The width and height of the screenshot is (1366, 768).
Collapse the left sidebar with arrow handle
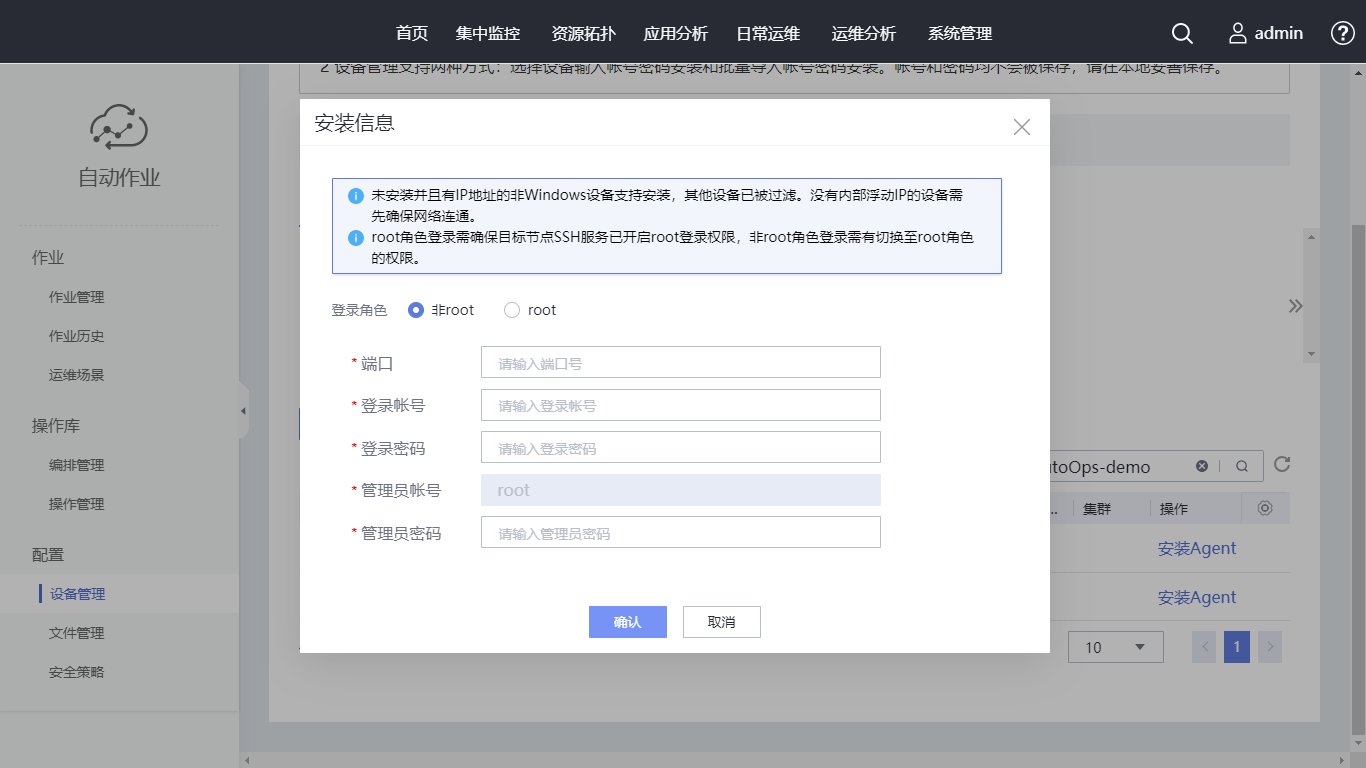(x=243, y=411)
